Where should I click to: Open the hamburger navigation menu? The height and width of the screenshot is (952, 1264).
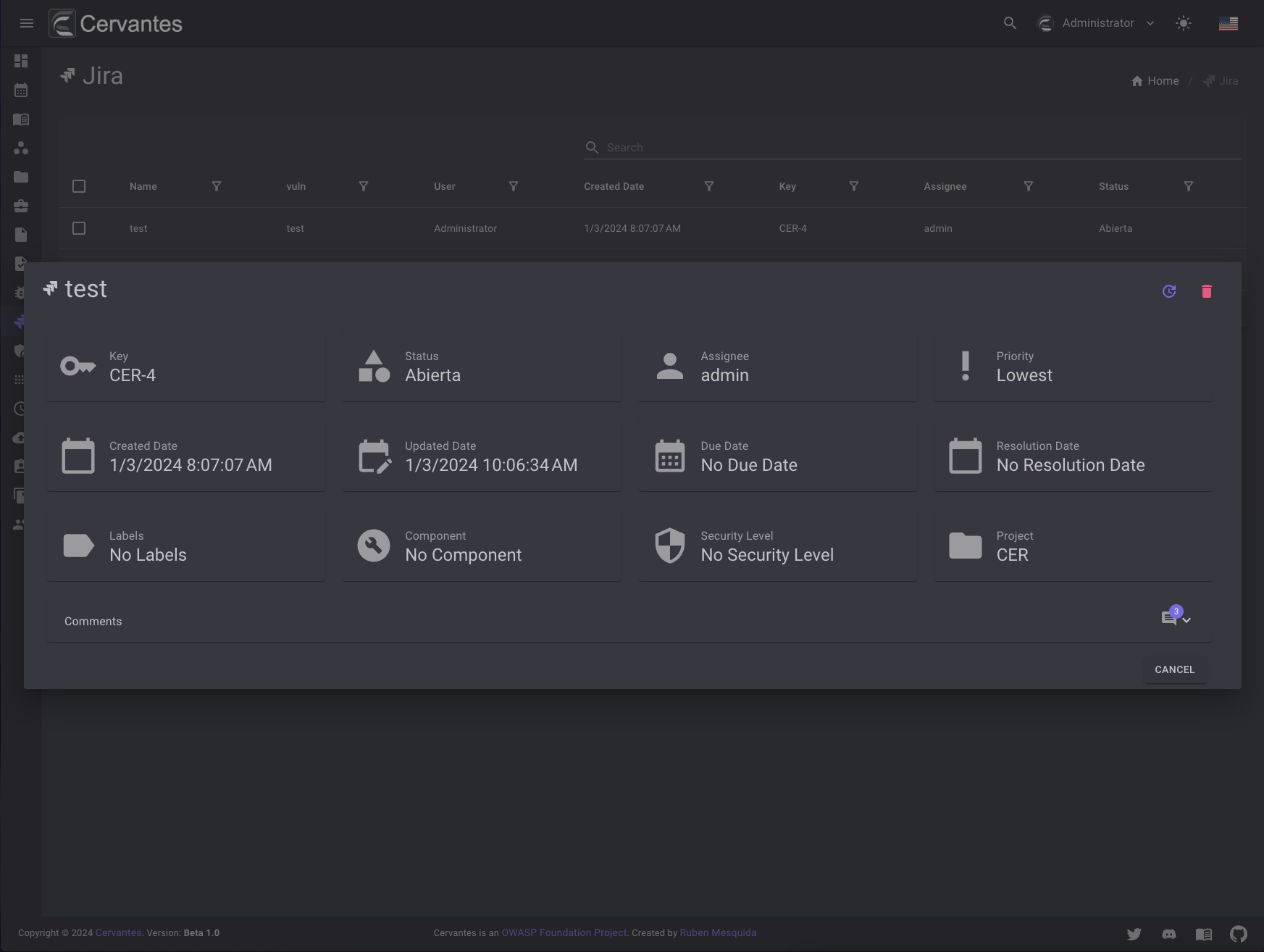(27, 23)
